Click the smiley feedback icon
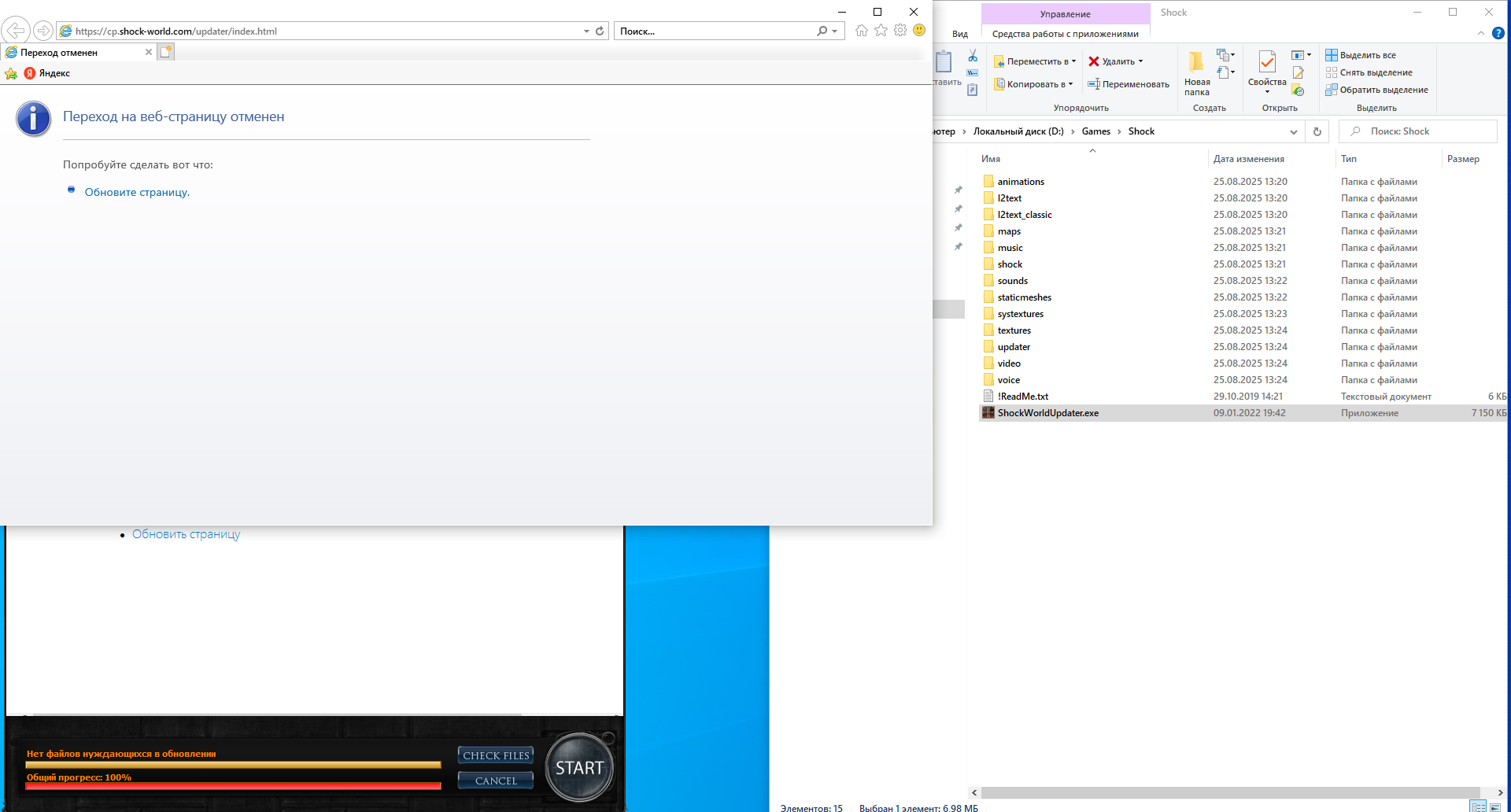This screenshot has height=812, width=1511. [919, 31]
